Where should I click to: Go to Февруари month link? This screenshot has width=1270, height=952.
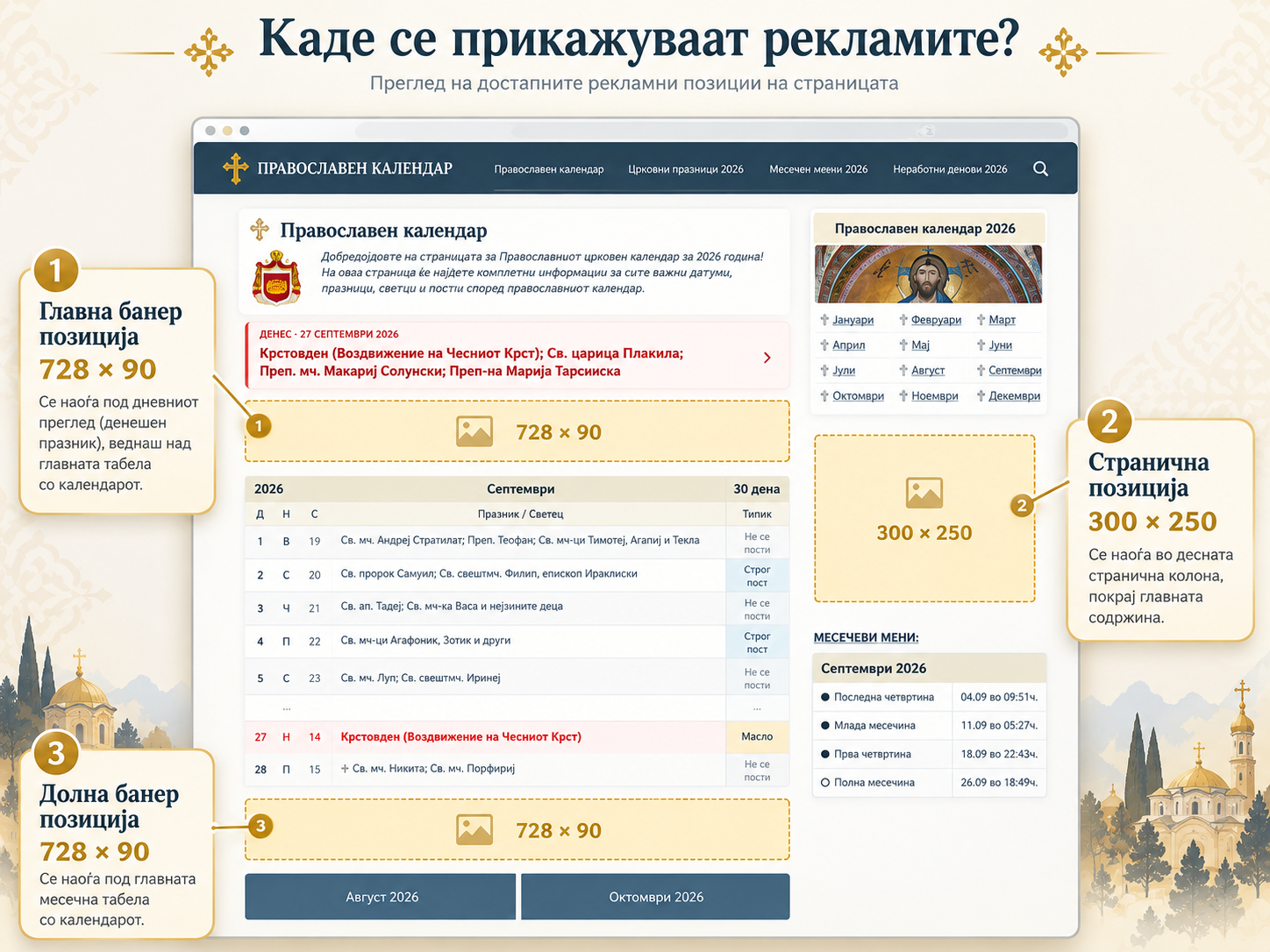tap(936, 320)
